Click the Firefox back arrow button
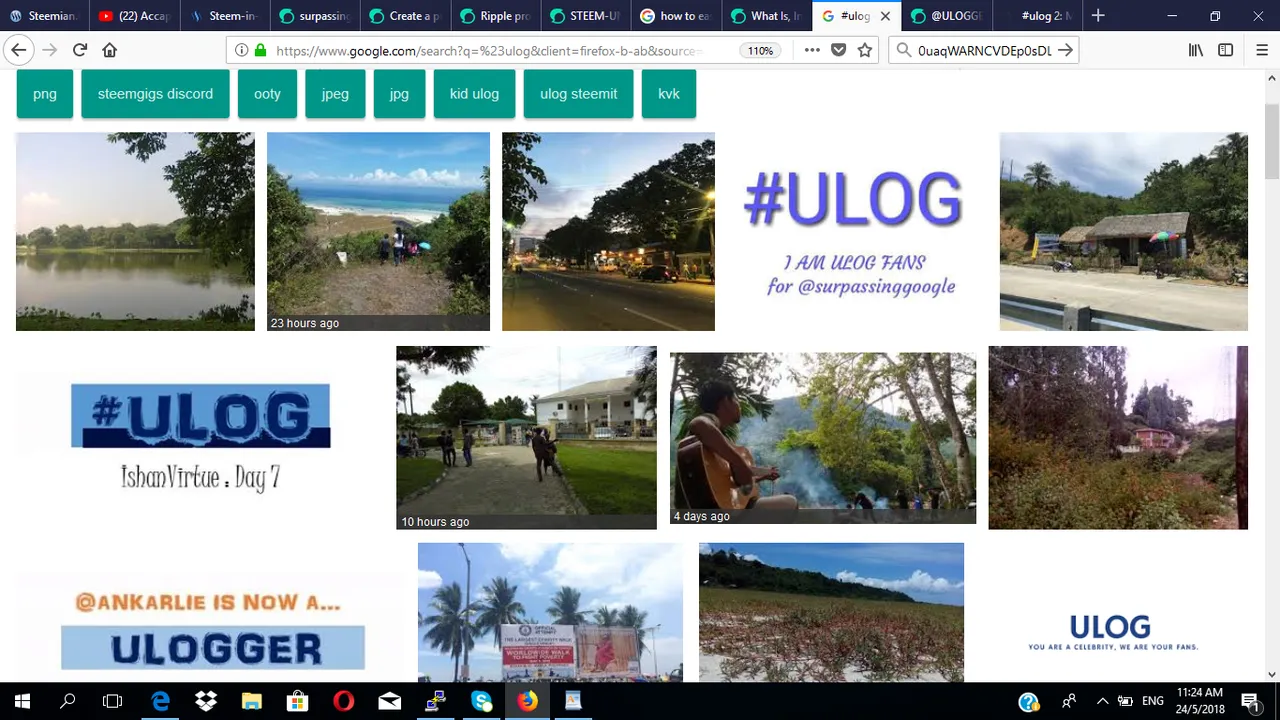The width and height of the screenshot is (1280, 720). [x=19, y=50]
